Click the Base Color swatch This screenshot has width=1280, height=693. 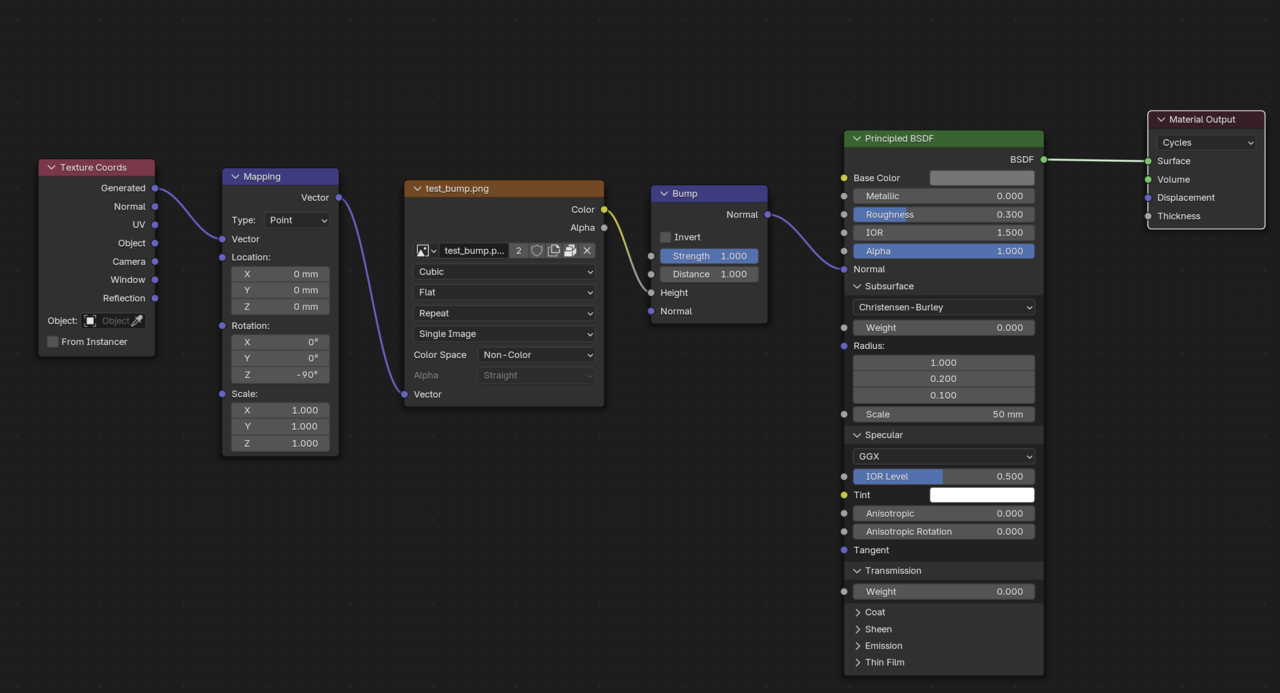point(982,178)
